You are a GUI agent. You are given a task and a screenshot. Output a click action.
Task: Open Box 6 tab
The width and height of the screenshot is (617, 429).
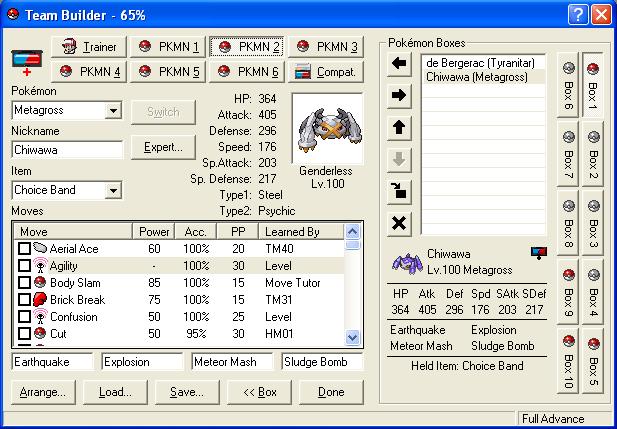pos(568,85)
